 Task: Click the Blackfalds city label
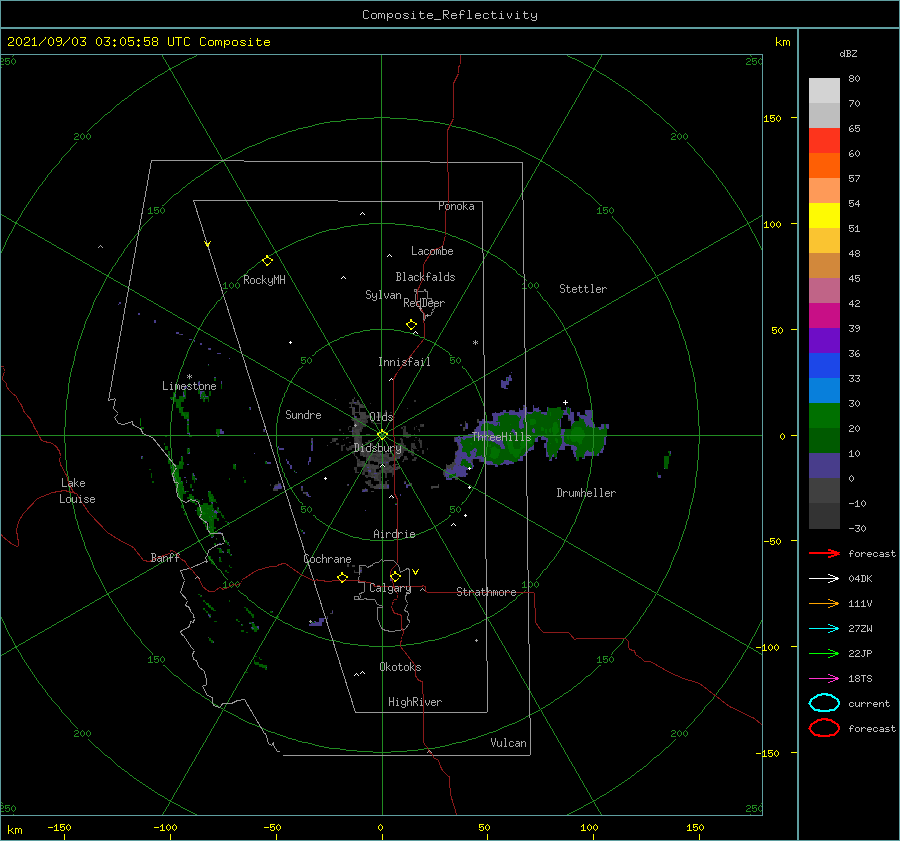click(425, 277)
